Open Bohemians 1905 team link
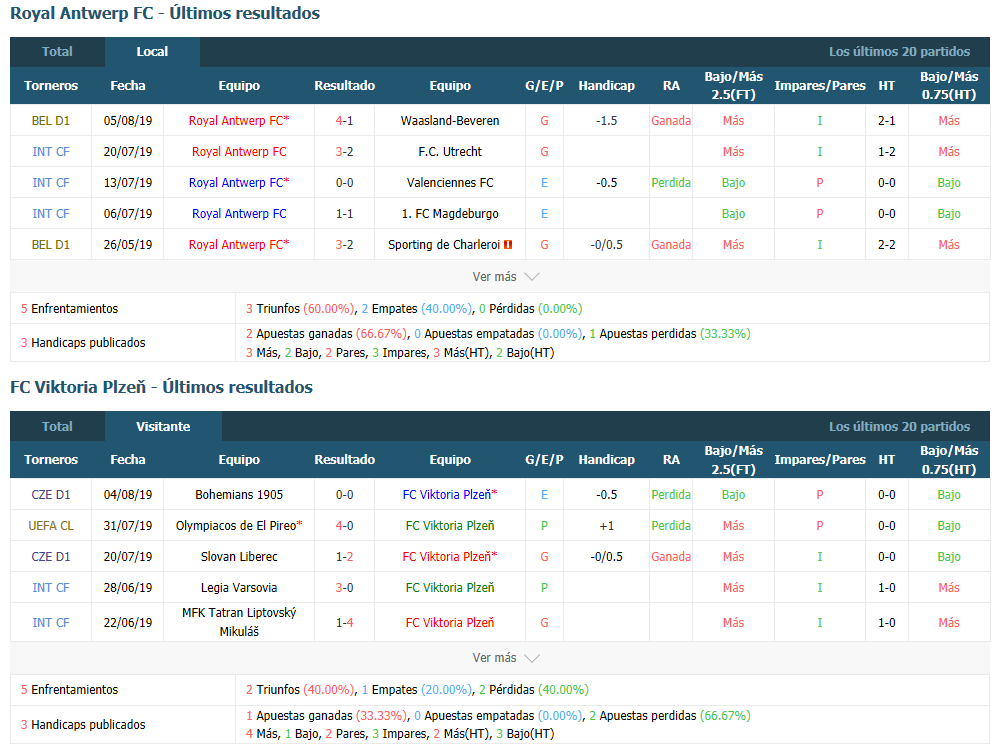999x750 pixels. point(239,494)
